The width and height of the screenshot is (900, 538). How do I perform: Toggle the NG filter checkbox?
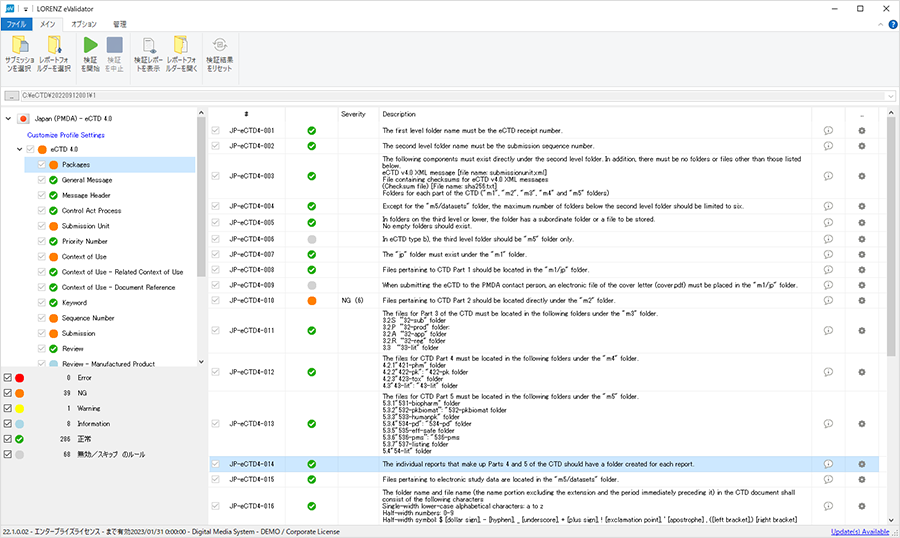click(x=7, y=393)
